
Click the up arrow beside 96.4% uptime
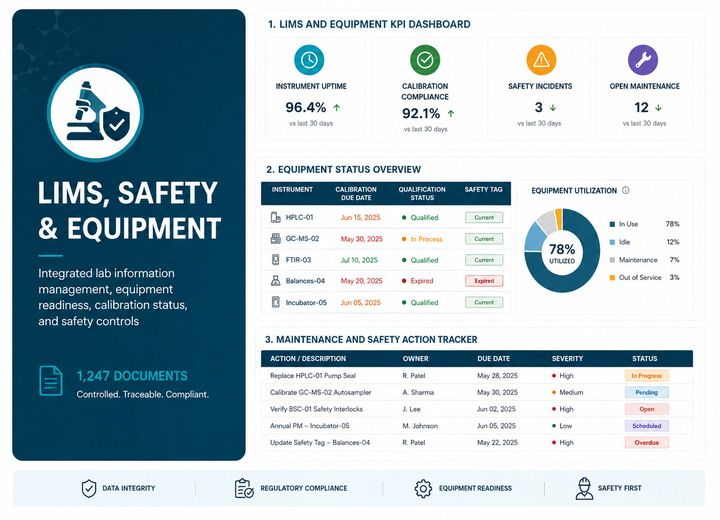[x=337, y=107]
